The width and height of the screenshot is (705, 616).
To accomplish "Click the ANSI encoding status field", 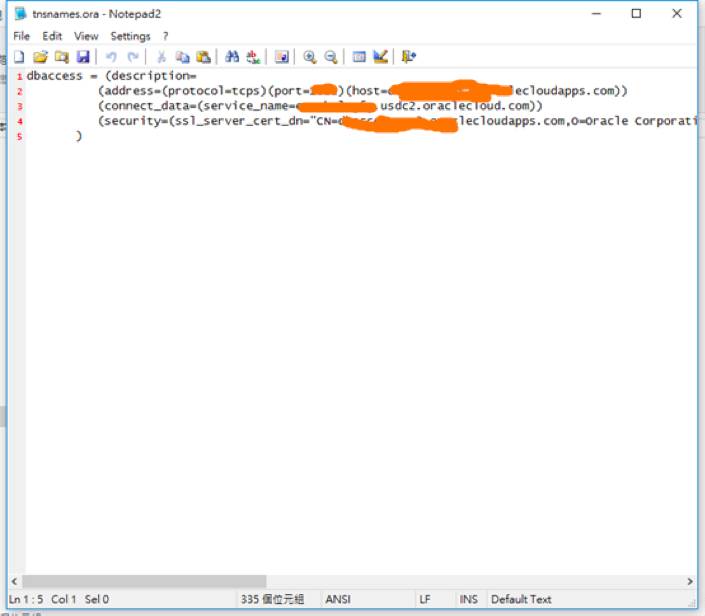I will 338,599.
